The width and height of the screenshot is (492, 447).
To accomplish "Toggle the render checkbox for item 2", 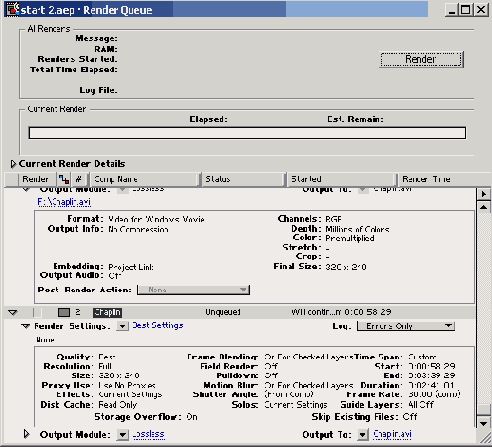I will 38,312.
